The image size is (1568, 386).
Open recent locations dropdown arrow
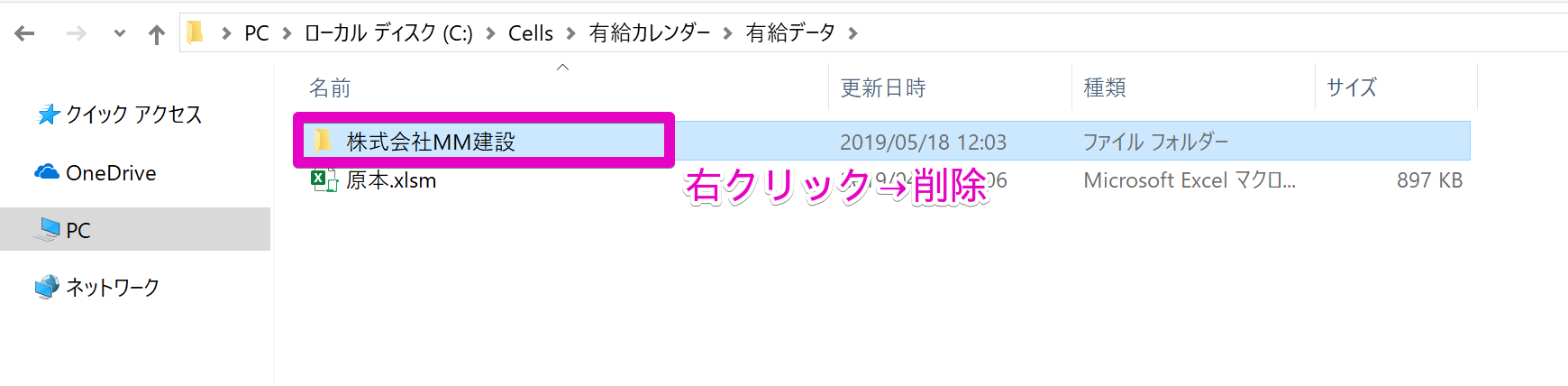[x=120, y=34]
